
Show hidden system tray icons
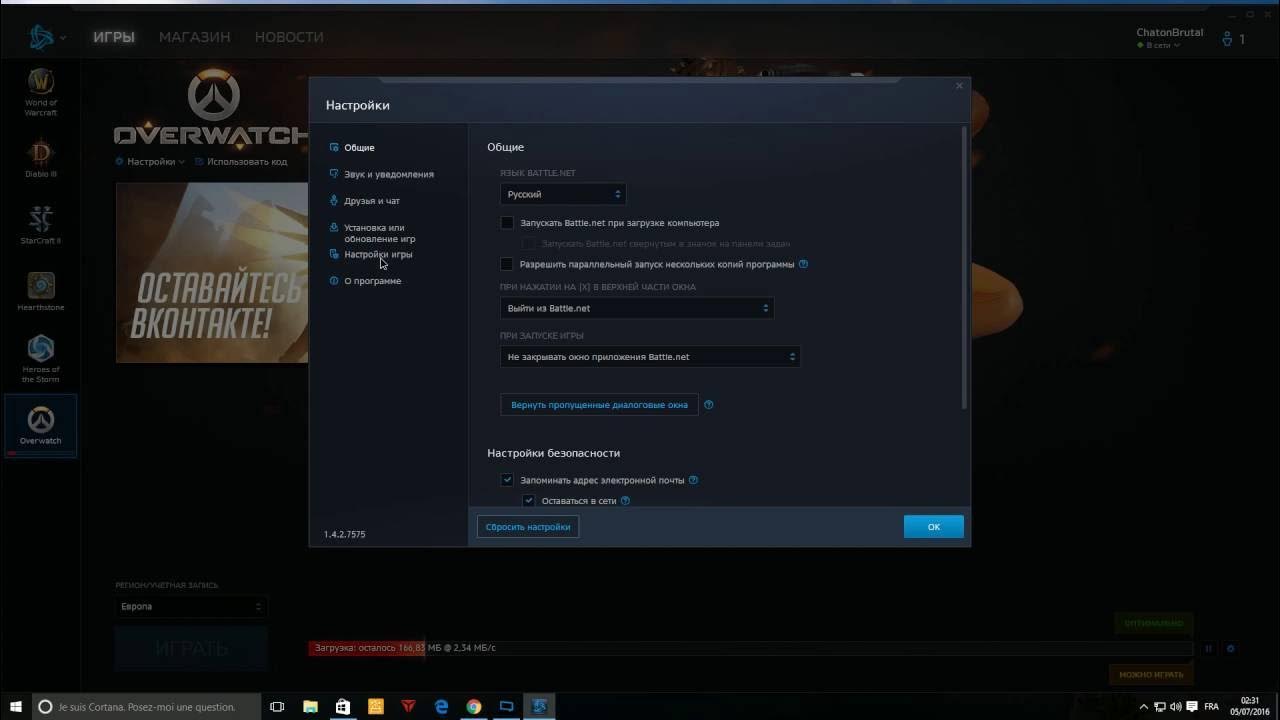(1143, 706)
